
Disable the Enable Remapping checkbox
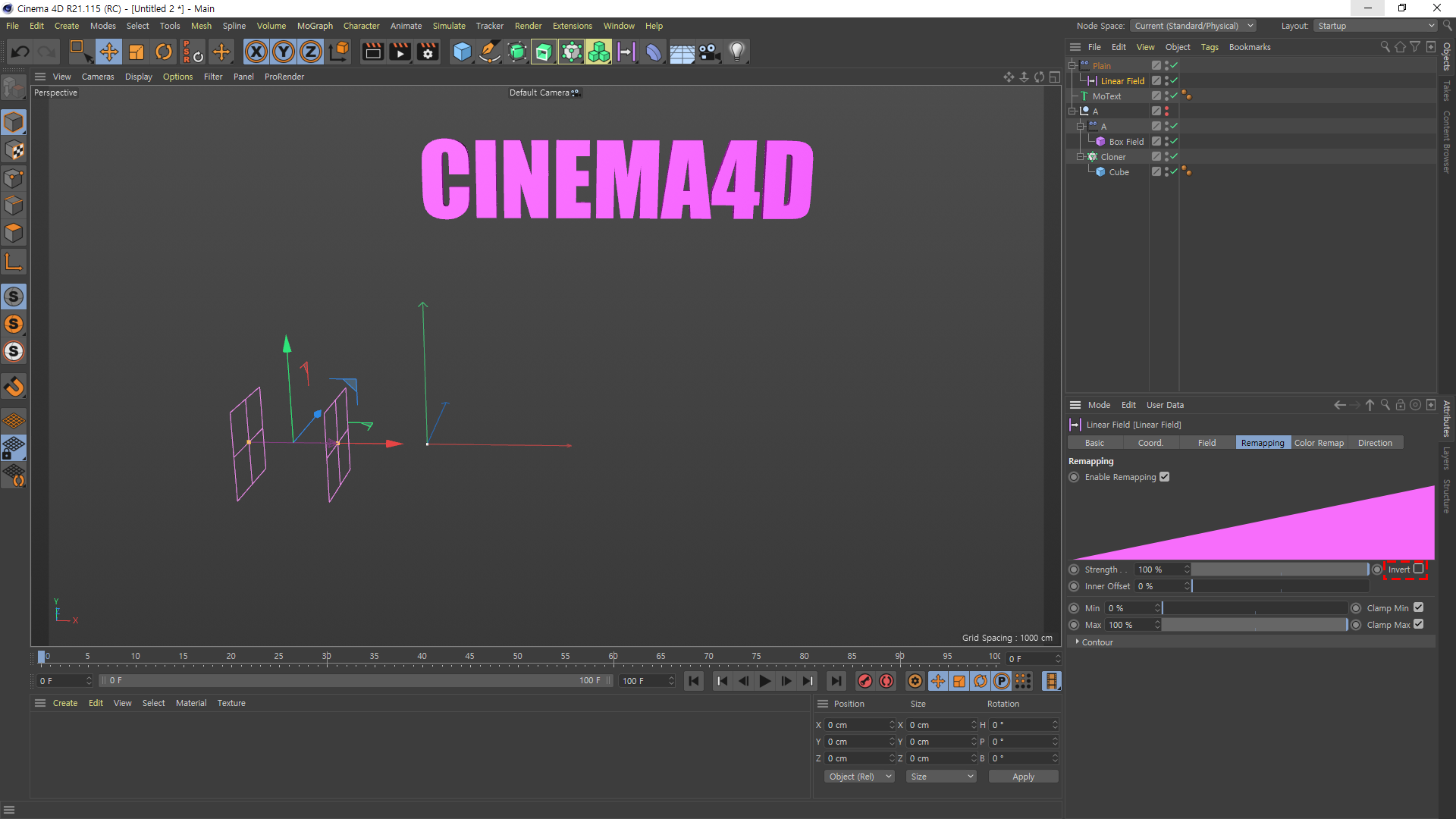point(1164,477)
